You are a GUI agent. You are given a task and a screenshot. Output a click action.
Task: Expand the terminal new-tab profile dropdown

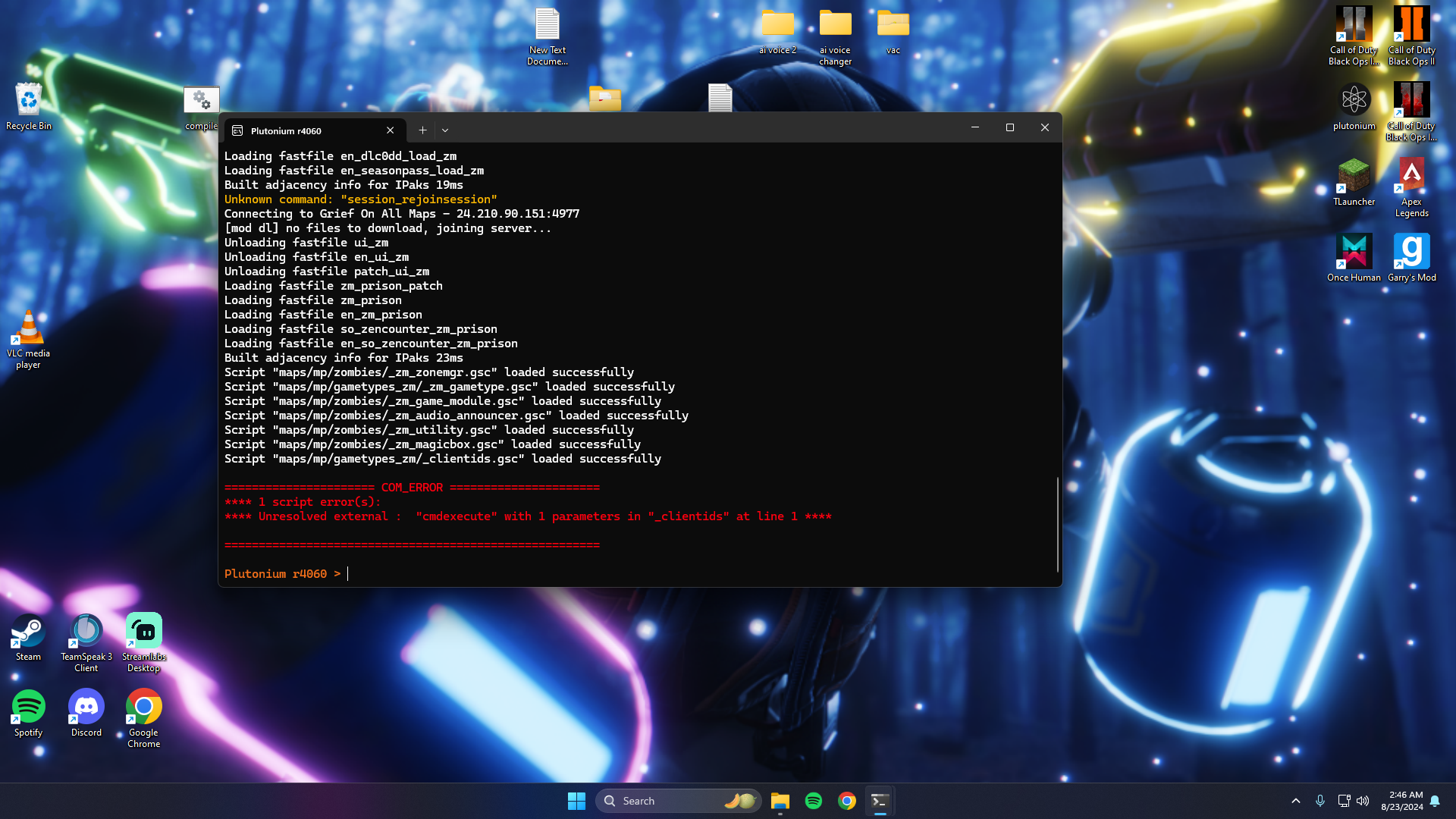[445, 130]
